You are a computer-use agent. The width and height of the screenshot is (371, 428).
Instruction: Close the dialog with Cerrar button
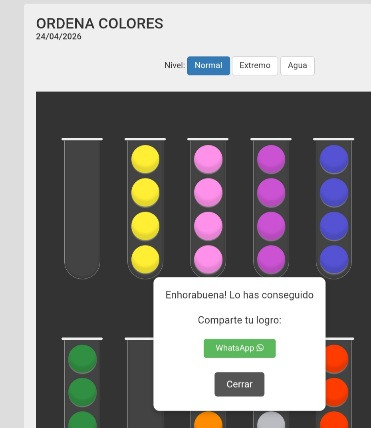(239, 384)
